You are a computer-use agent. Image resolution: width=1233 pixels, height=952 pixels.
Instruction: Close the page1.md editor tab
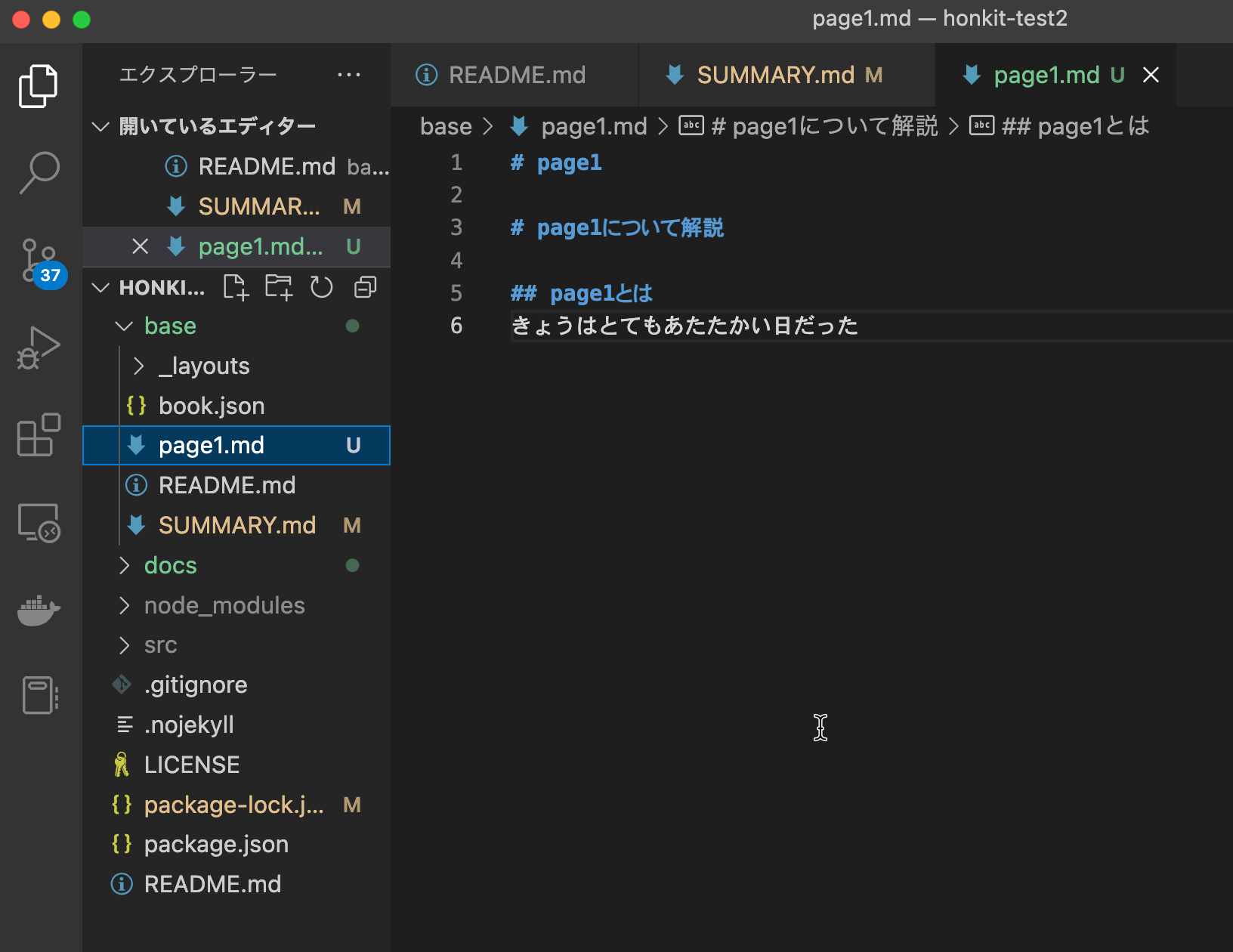pos(1151,75)
